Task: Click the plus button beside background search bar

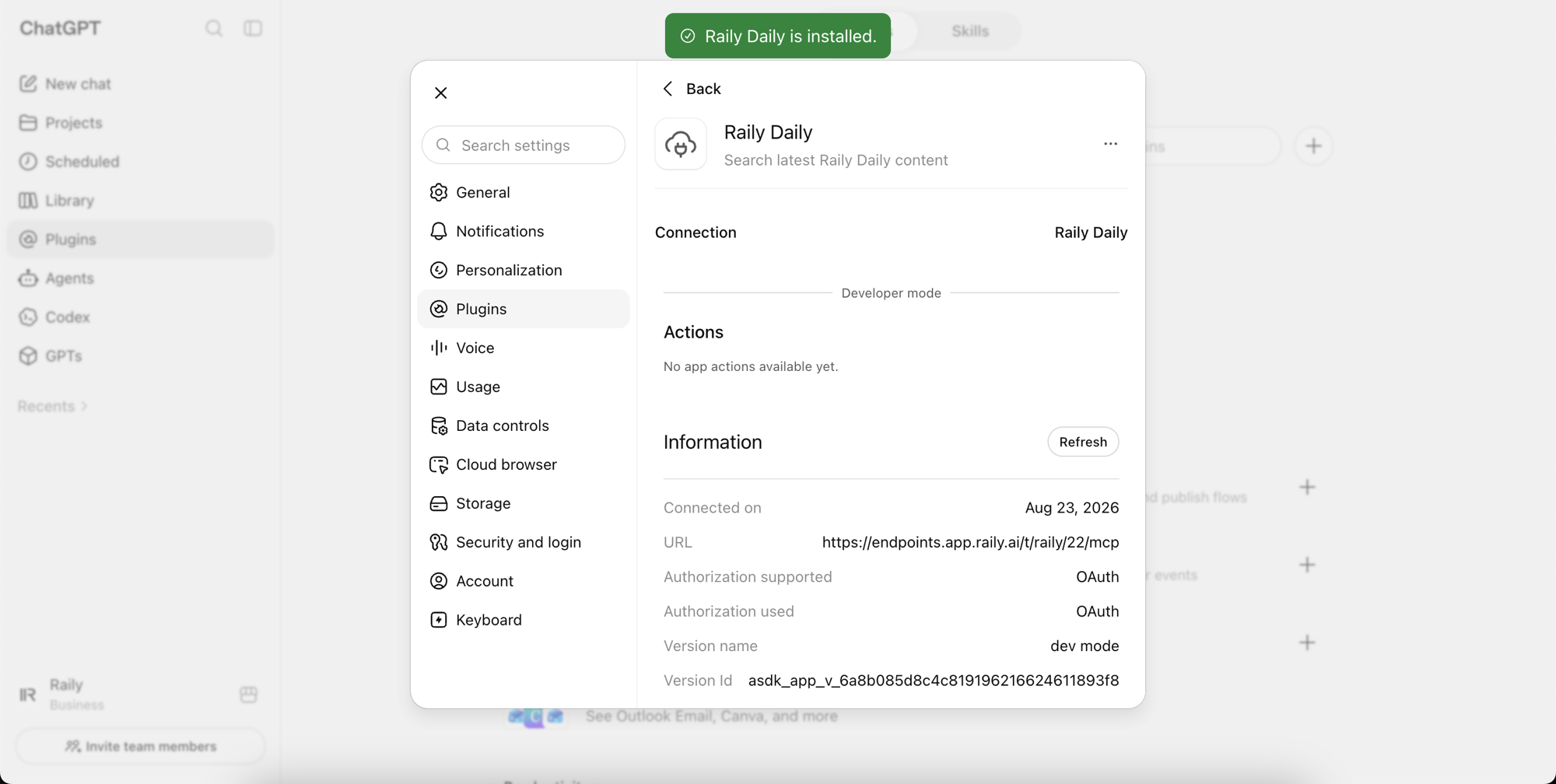Action: tap(1313, 146)
